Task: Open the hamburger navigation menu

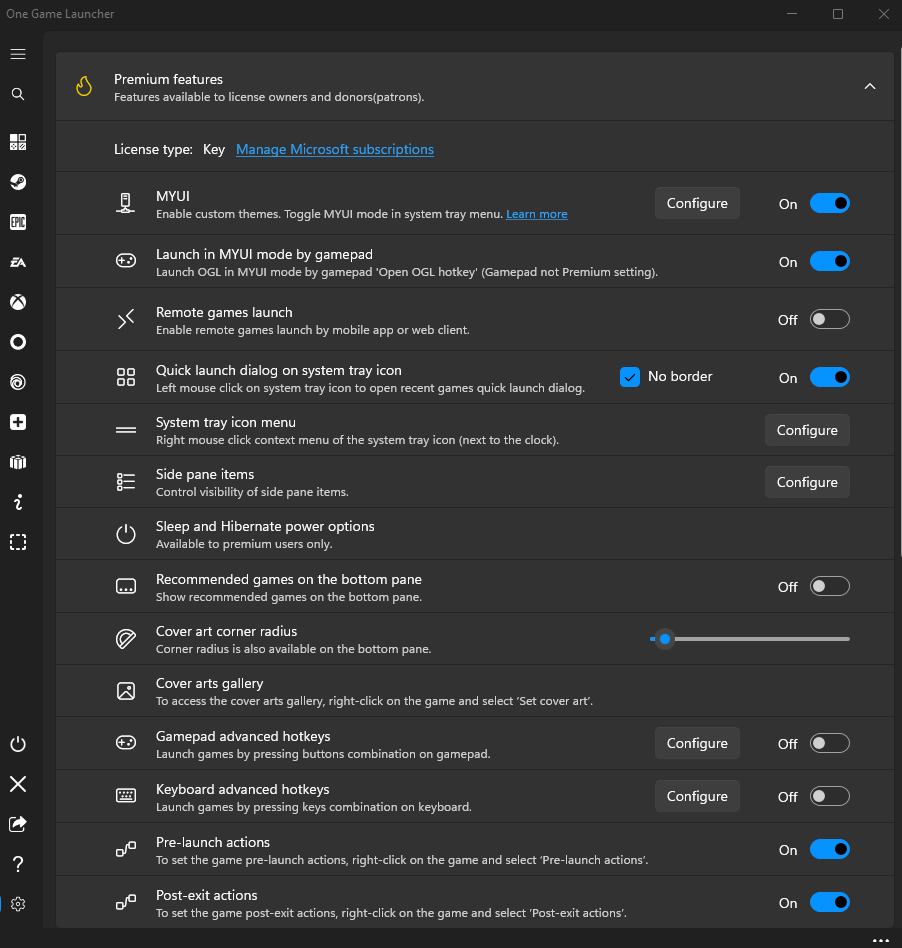Action: click(x=18, y=54)
